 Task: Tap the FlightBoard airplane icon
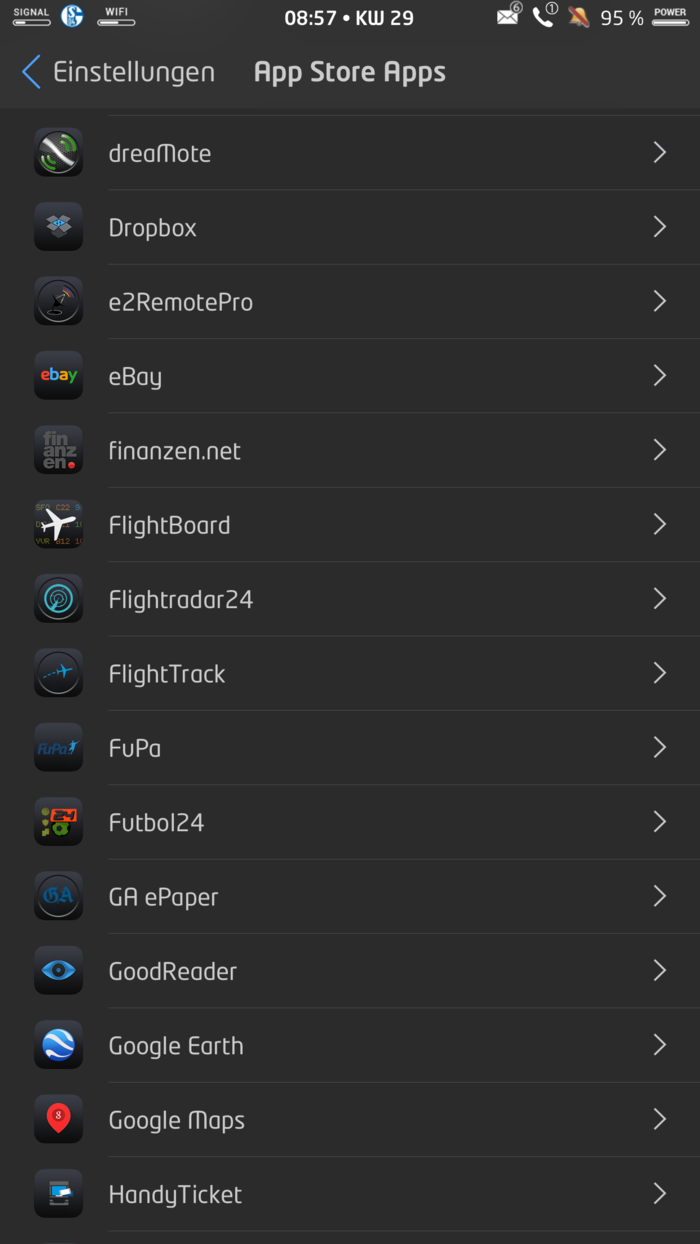click(x=58, y=524)
